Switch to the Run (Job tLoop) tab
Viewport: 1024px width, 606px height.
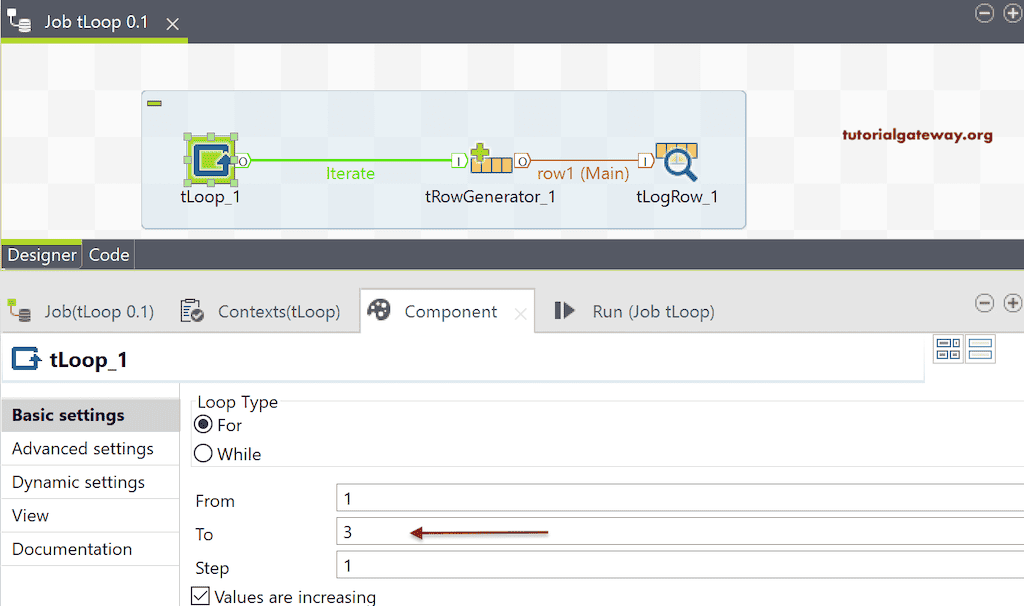634,311
